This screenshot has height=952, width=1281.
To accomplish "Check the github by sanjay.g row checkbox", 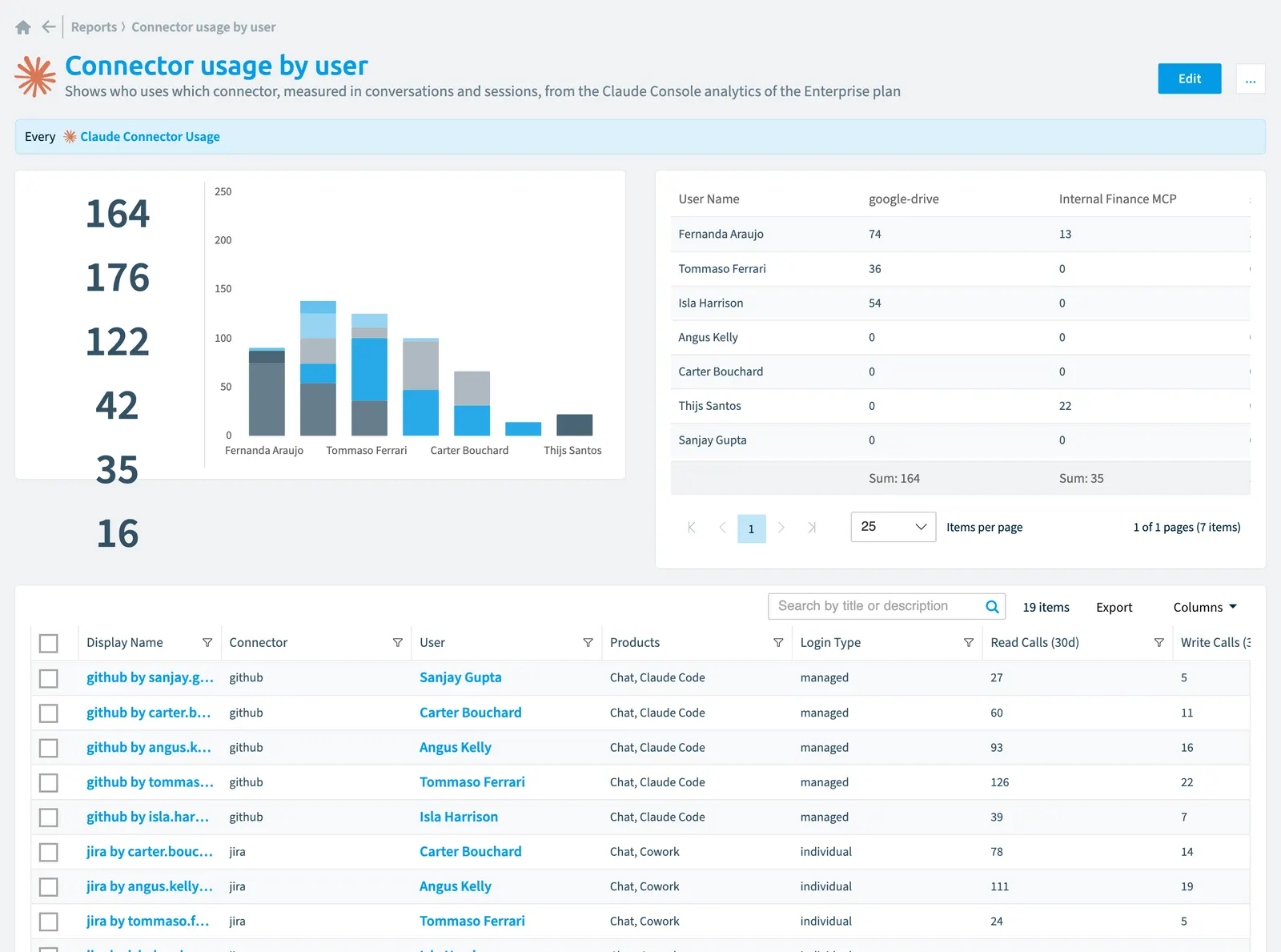I will pyautogui.click(x=49, y=678).
